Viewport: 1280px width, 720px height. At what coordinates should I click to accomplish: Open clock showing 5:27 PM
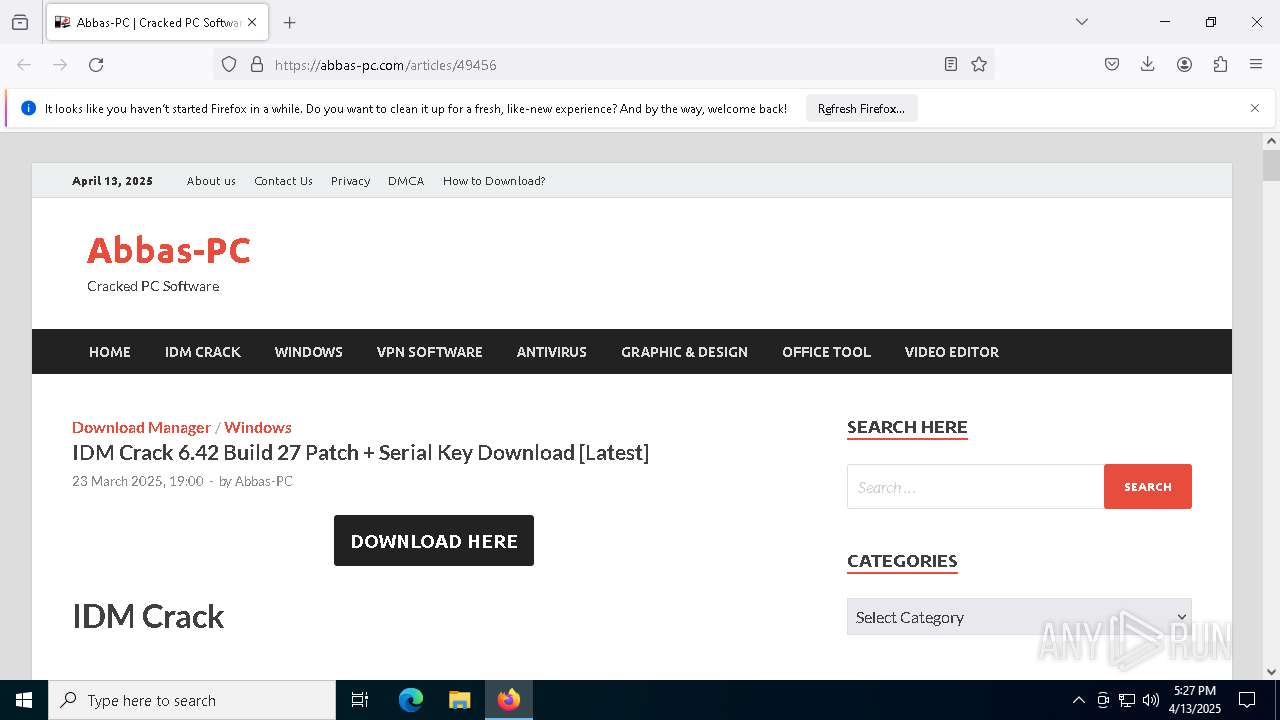tap(1195, 700)
